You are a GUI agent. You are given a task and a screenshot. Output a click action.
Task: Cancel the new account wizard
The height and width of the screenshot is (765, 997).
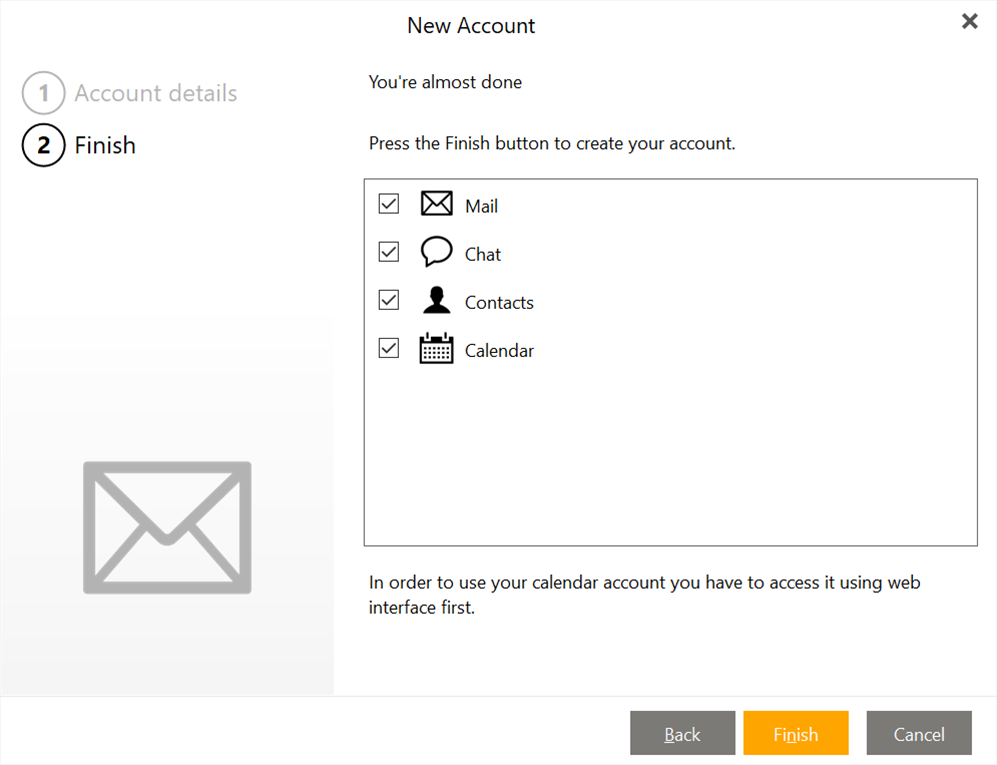(919, 733)
